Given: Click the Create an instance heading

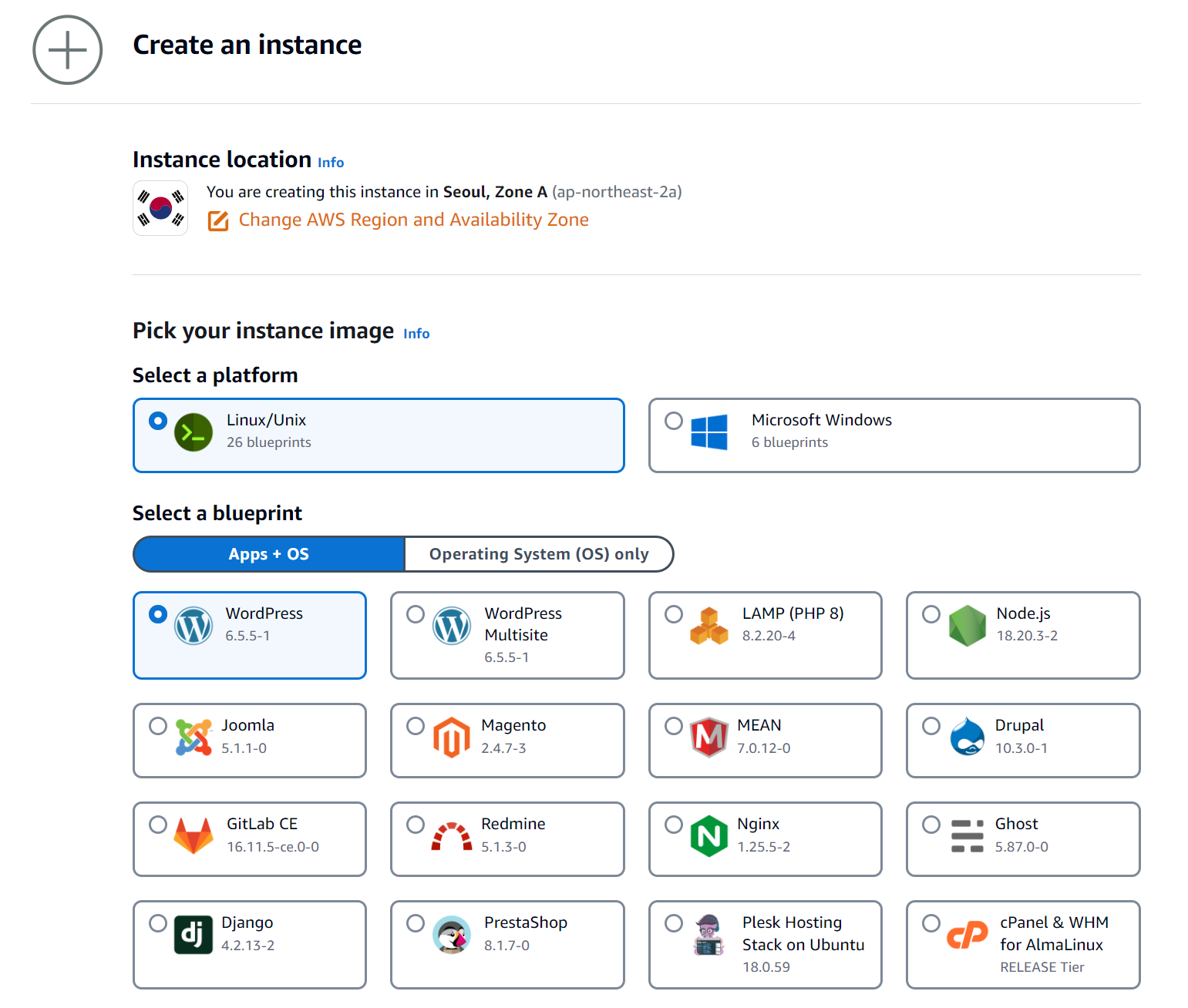Looking at the screenshot, I should point(247,45).
